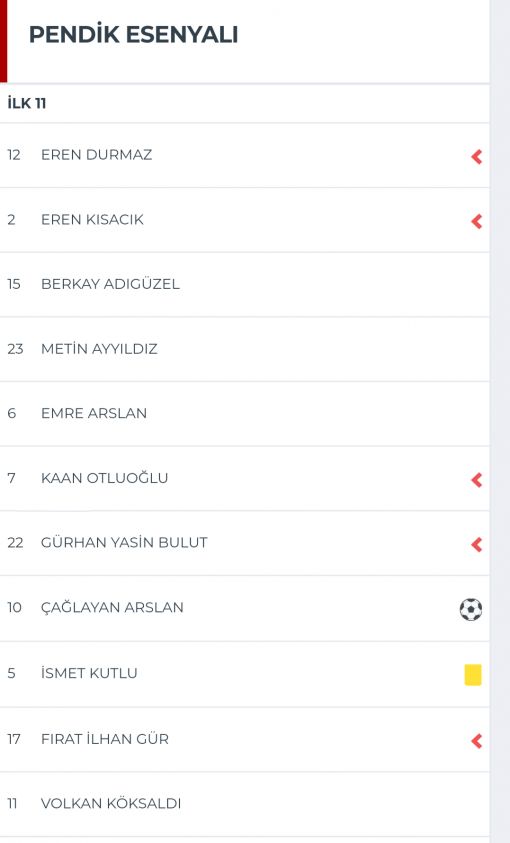This screenshot has width=510, height=843.
Task: Click İsmet Kutlu player name
Action: [x=89, y=673]
